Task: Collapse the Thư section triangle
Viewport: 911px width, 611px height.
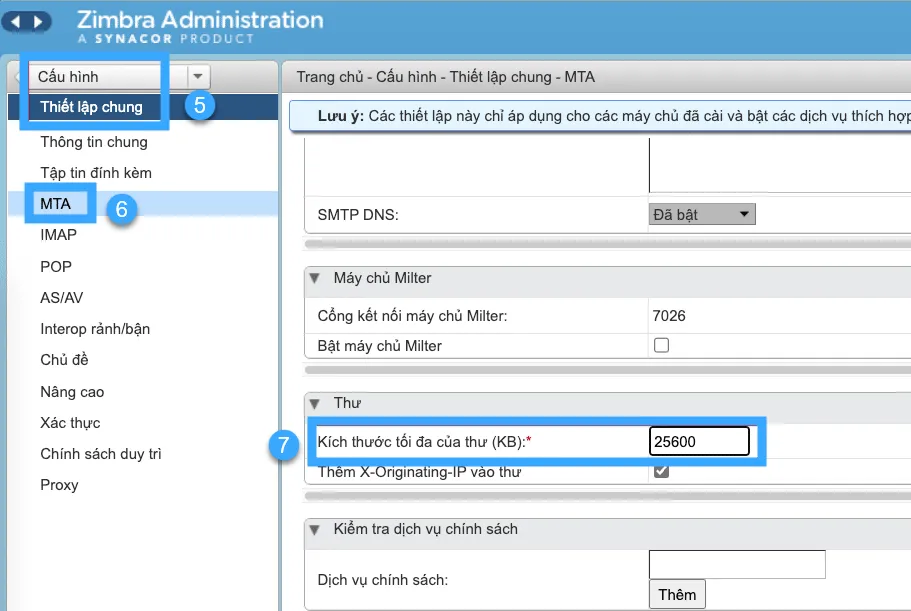Action: [x=314, y=403]
